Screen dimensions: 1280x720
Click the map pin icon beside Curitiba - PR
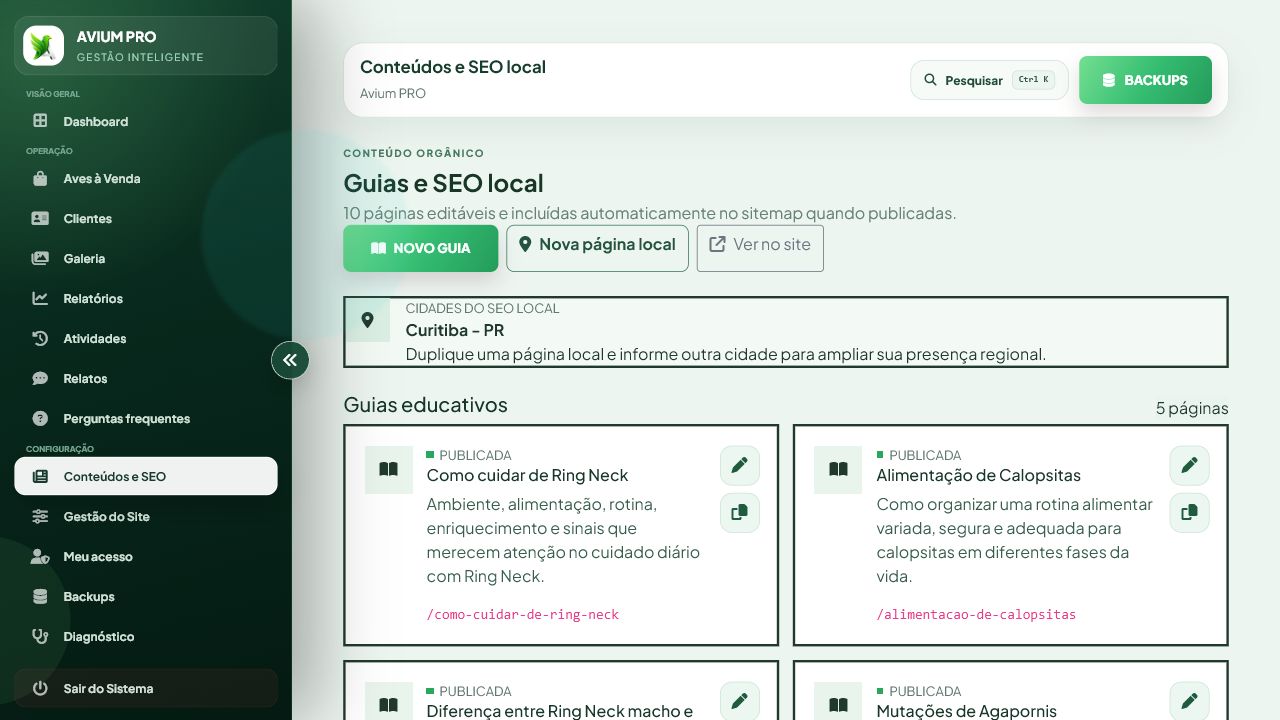(367, 320)
